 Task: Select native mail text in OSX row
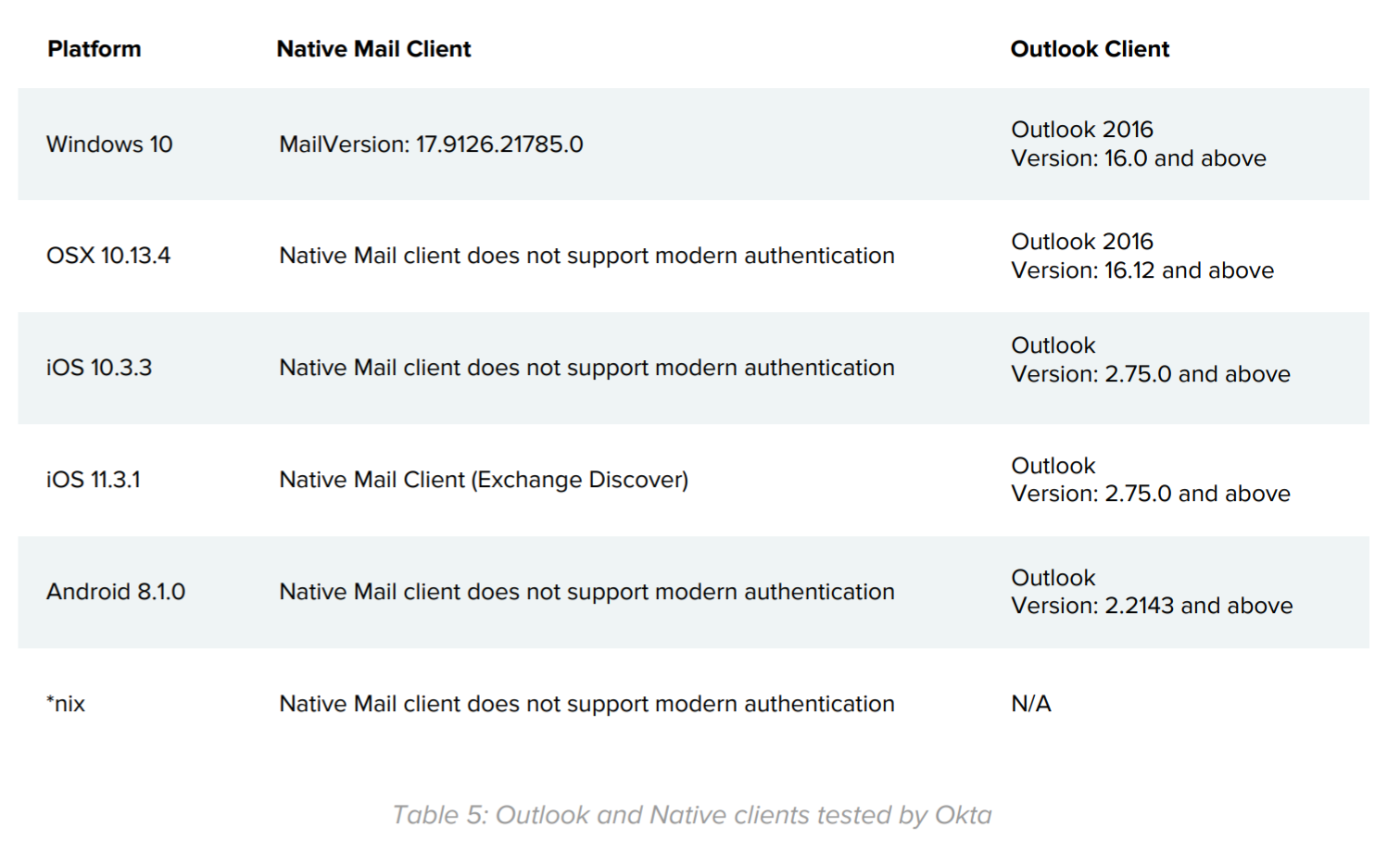click(586, 256)
